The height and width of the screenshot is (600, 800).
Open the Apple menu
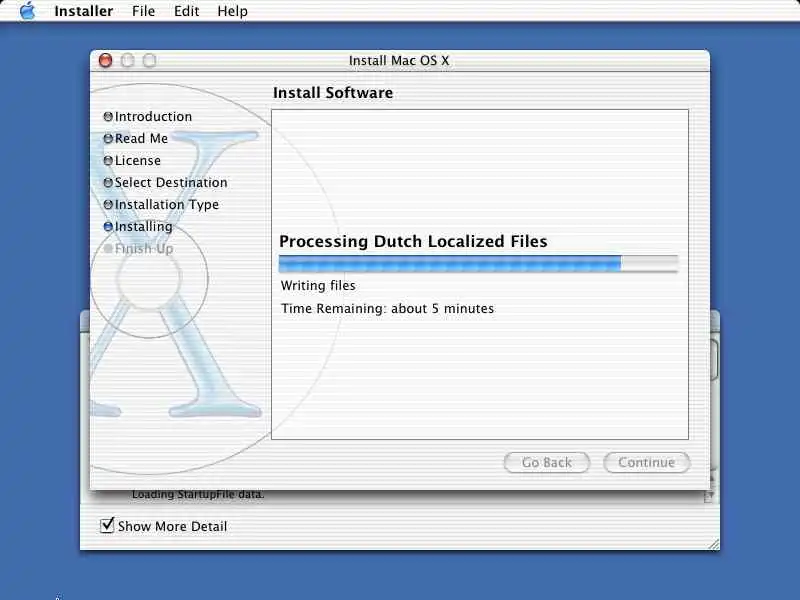tap(28, 11)
